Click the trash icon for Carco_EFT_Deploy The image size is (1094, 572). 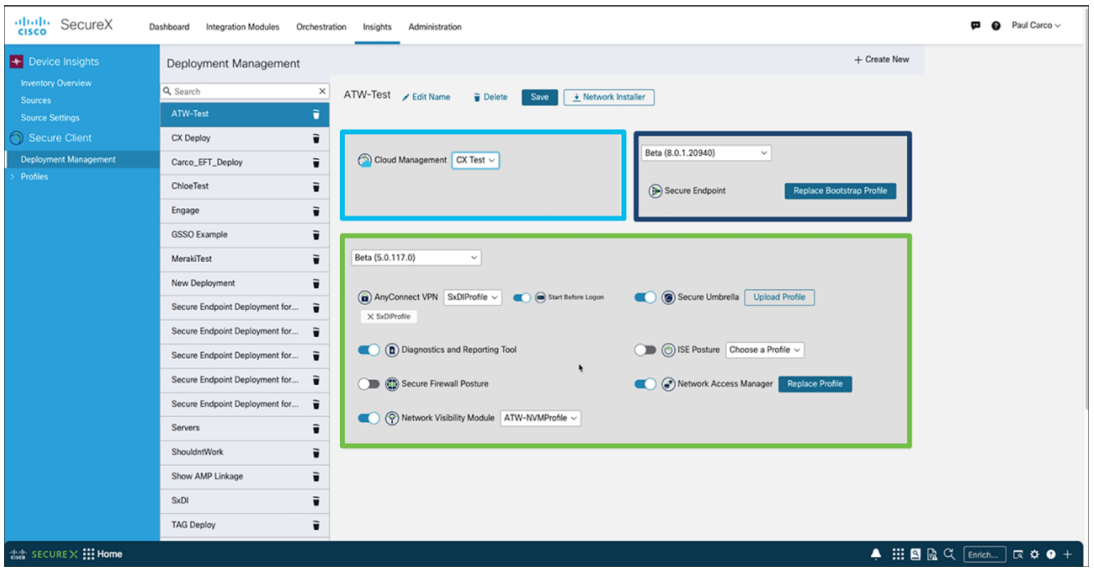pos(316,163)
